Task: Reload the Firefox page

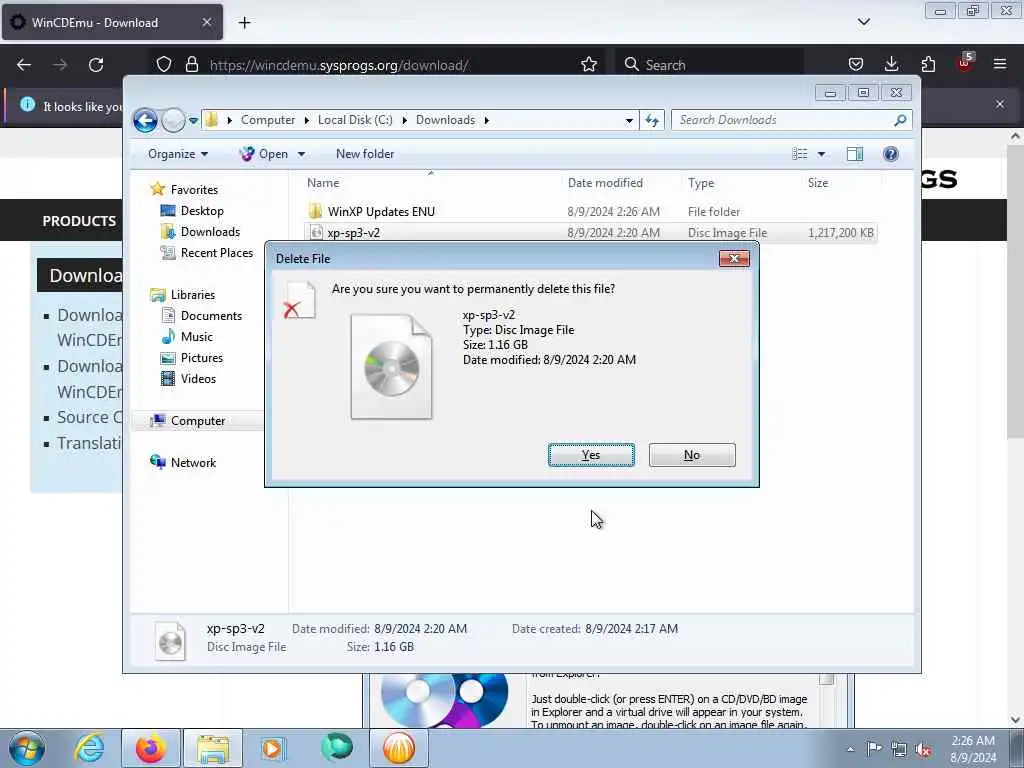Action: tap(96, 65)
